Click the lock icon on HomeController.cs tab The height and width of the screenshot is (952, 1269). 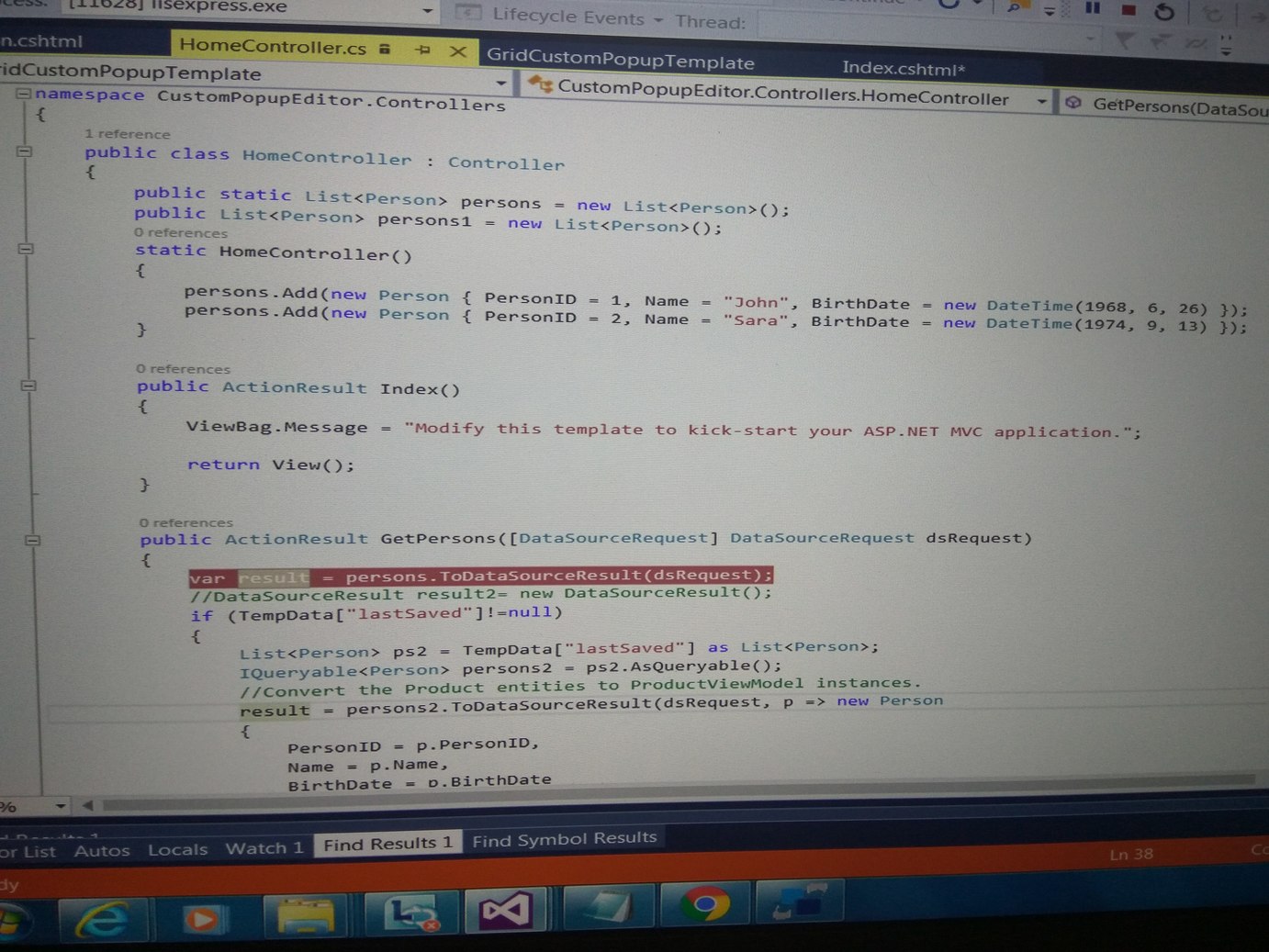pyautogui.click(x=385, y=49)
